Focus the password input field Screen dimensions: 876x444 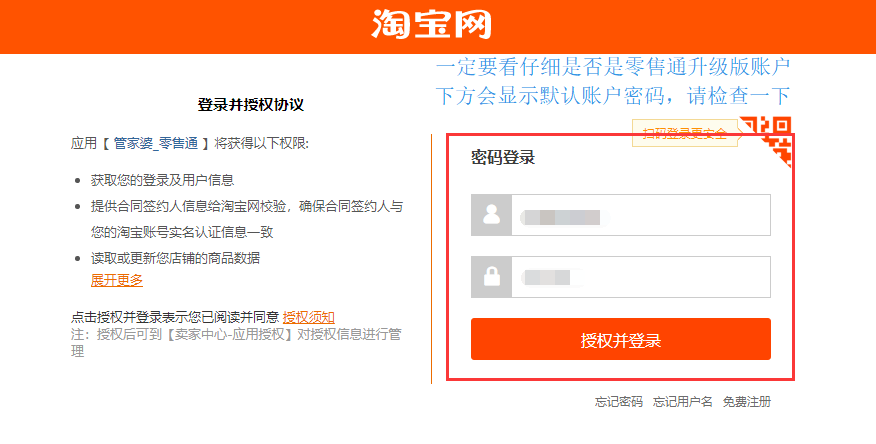(641, 277)
